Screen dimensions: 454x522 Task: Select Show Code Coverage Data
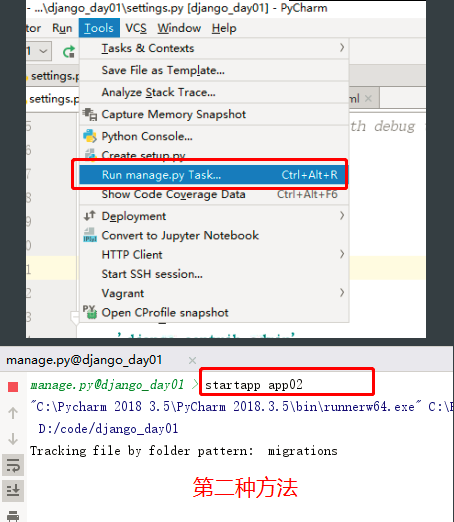[214, 194]
